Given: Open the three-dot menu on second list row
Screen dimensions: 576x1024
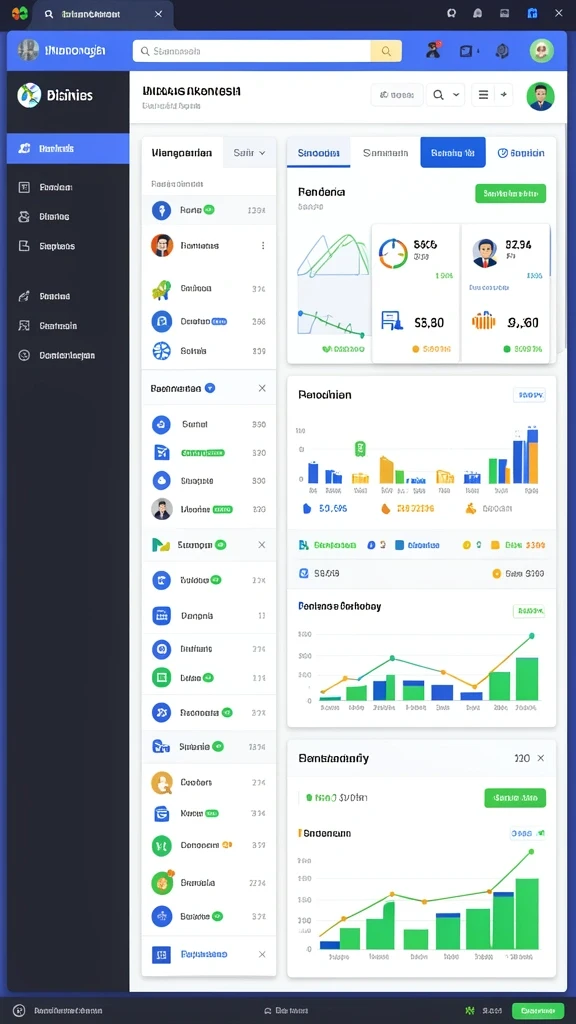Looking at the screenshot, I should click(x=263, y=246).
